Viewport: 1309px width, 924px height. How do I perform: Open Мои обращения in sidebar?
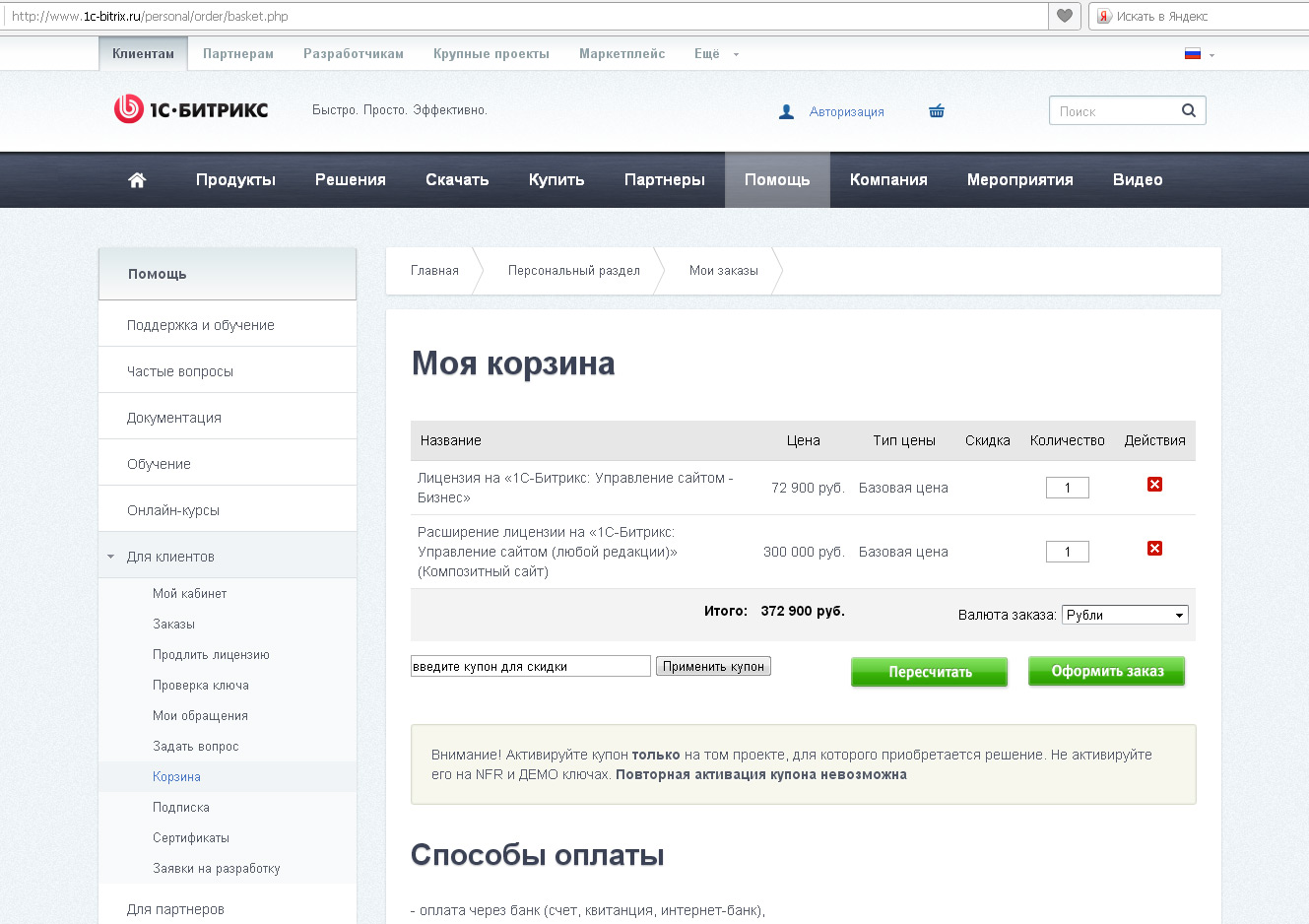(x=200, y=715)
